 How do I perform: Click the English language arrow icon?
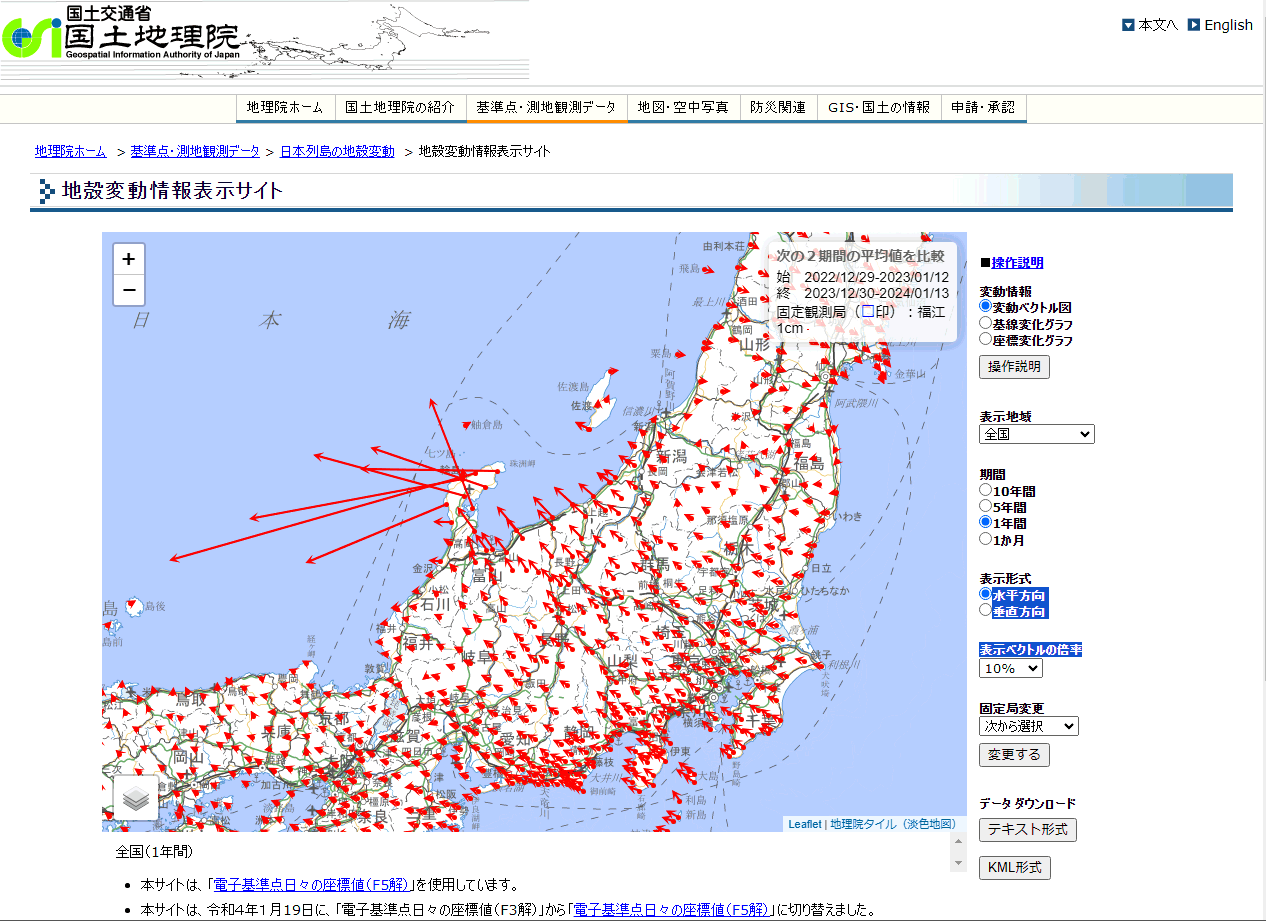pyautogui.click(x=1193, y=25)
